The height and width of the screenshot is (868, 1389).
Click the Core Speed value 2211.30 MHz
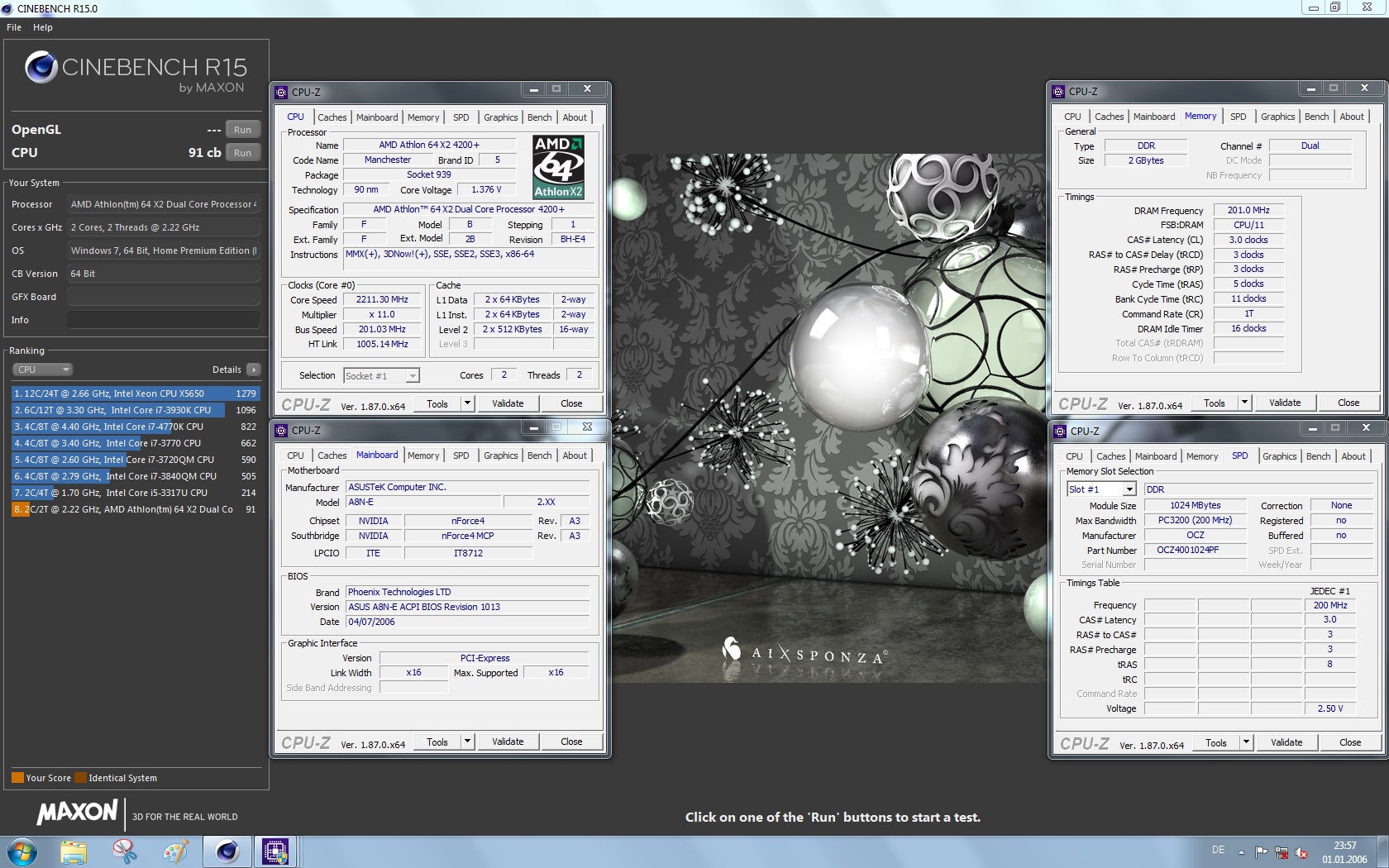click(x=382, y=299)
